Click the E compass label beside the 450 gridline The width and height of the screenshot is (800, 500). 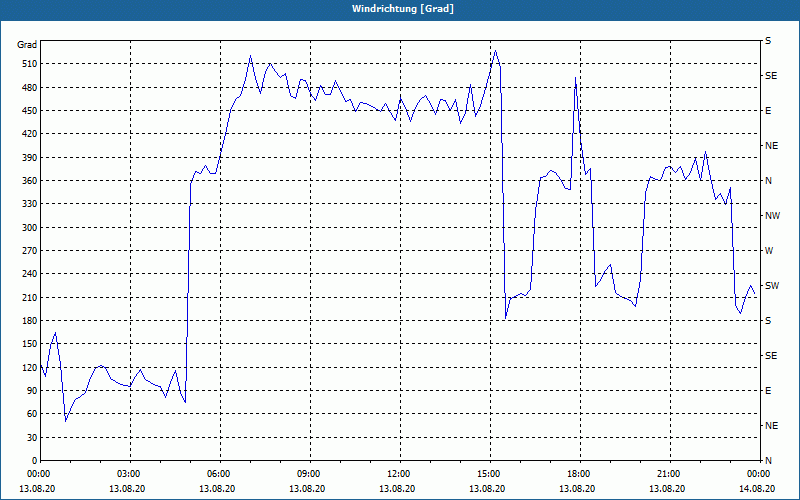[x=768, y=111]
